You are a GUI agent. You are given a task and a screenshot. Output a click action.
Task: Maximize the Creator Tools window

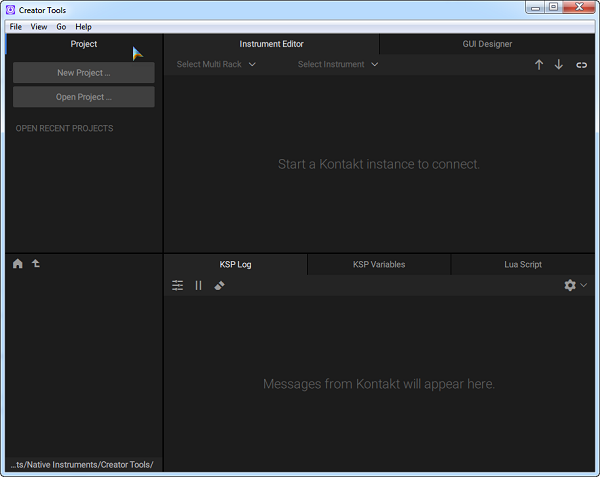(x=553, y=7)
